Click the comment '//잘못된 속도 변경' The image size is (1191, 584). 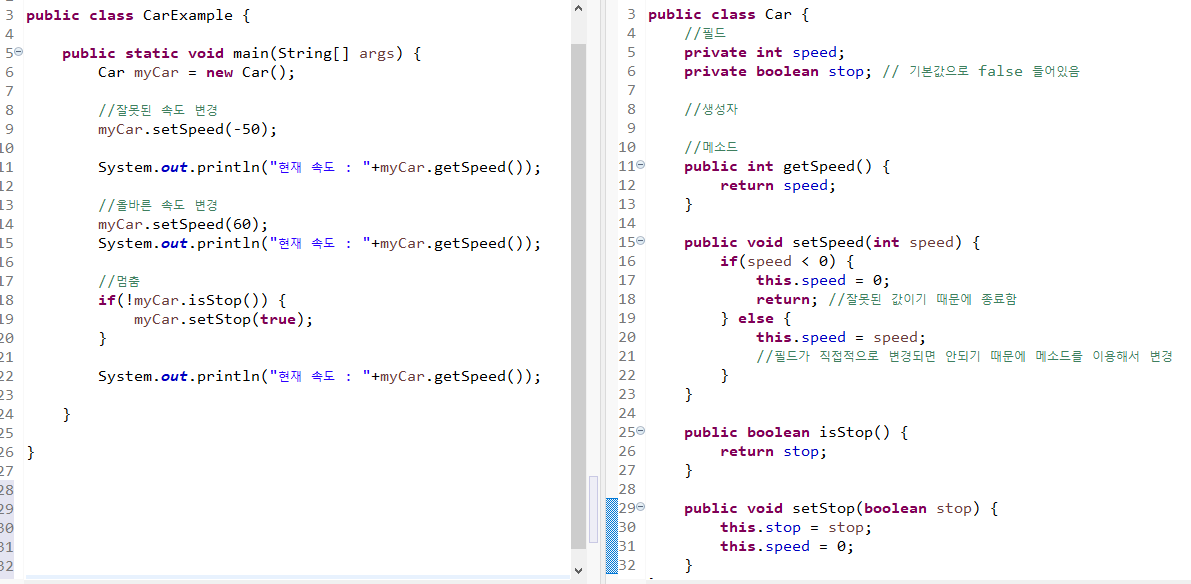pyautogui.click(x=157, y=110)
